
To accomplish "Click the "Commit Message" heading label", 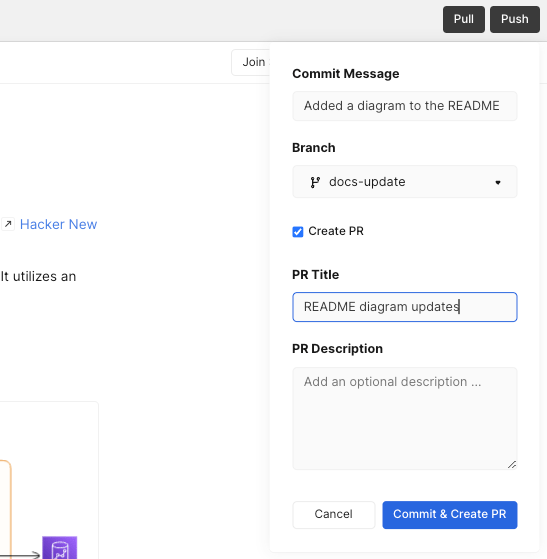I will click(x=346, y=74).
